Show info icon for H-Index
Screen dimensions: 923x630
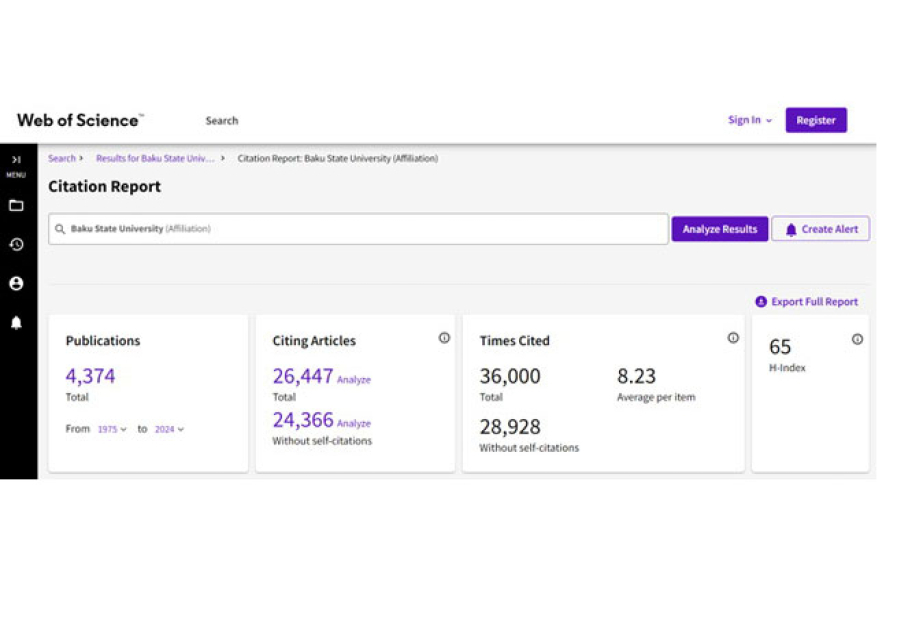[858, 339]
